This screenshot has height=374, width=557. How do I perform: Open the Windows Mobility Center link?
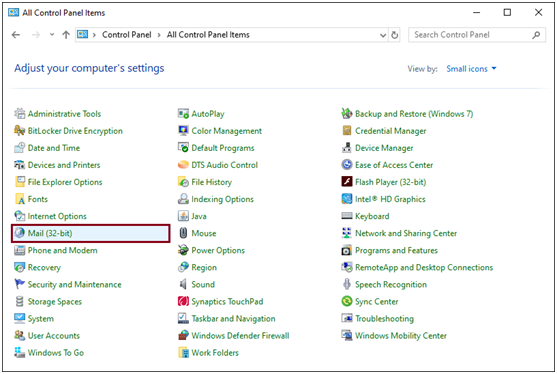401,336
